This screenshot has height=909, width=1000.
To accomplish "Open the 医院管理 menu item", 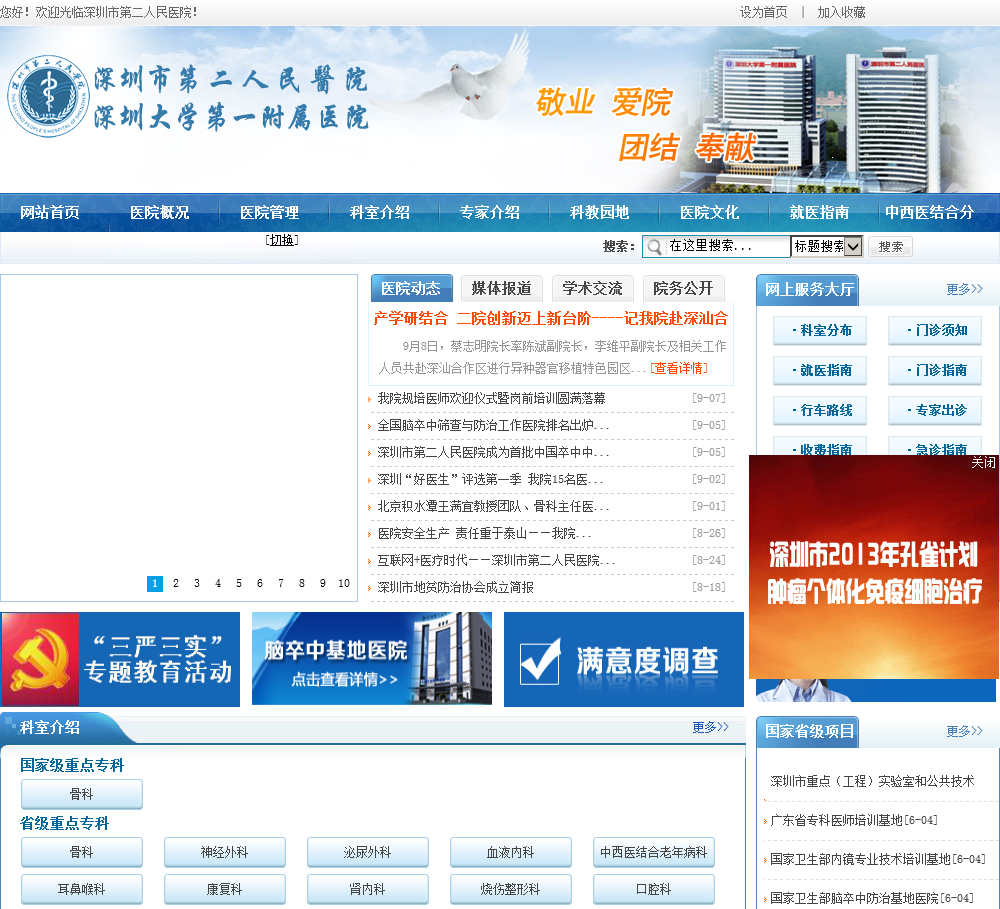I will [x=269, y=212].
